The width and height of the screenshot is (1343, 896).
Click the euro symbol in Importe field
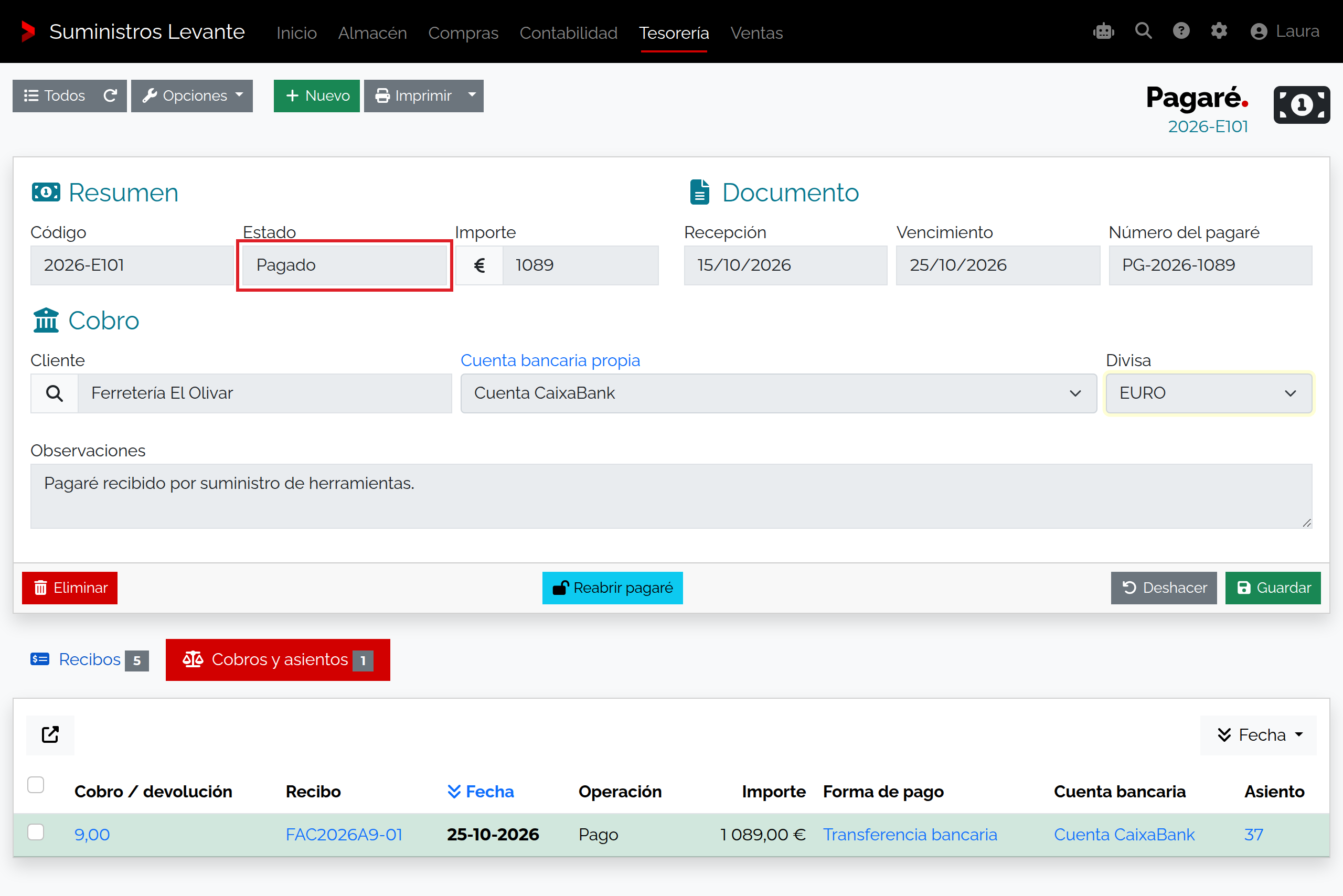[x=479, y=265]
